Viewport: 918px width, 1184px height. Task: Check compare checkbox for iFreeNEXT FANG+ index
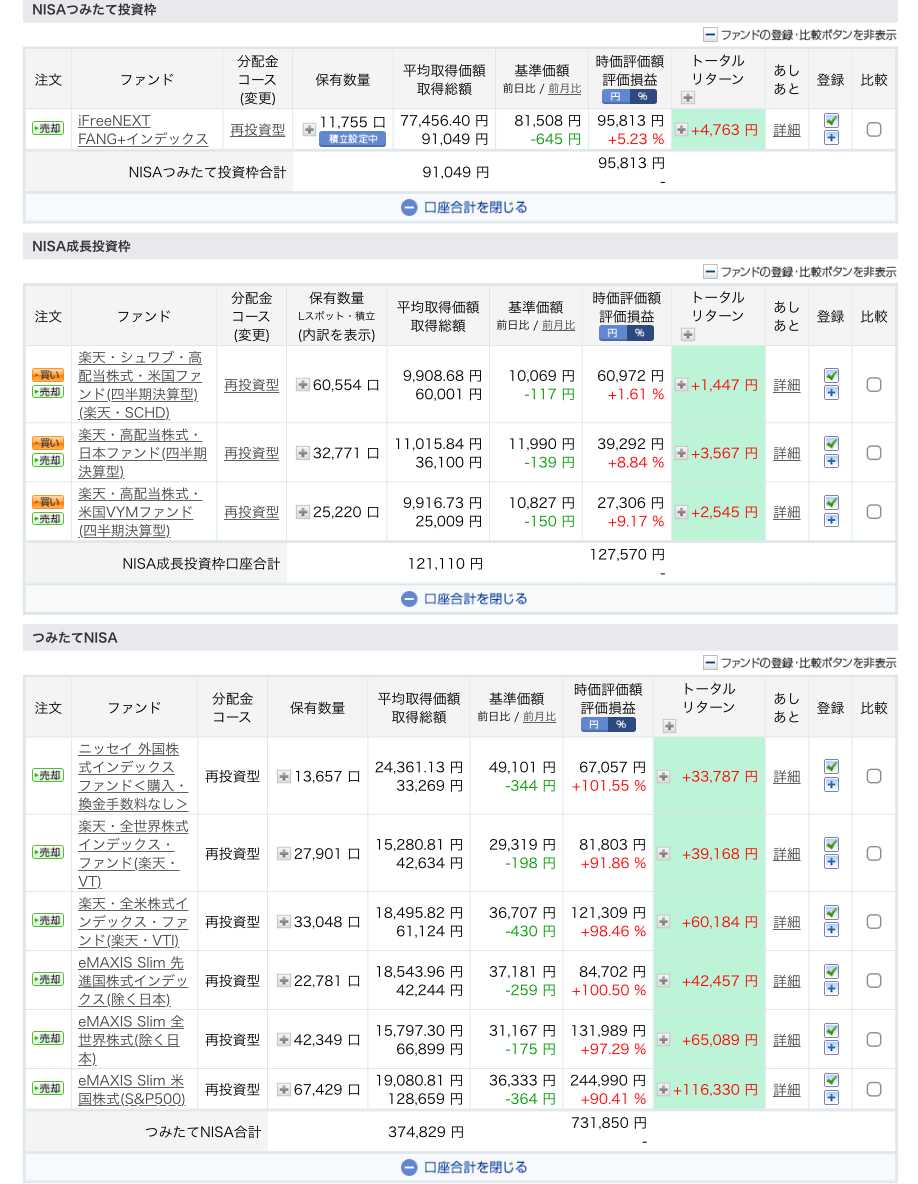tap(873, 129)
